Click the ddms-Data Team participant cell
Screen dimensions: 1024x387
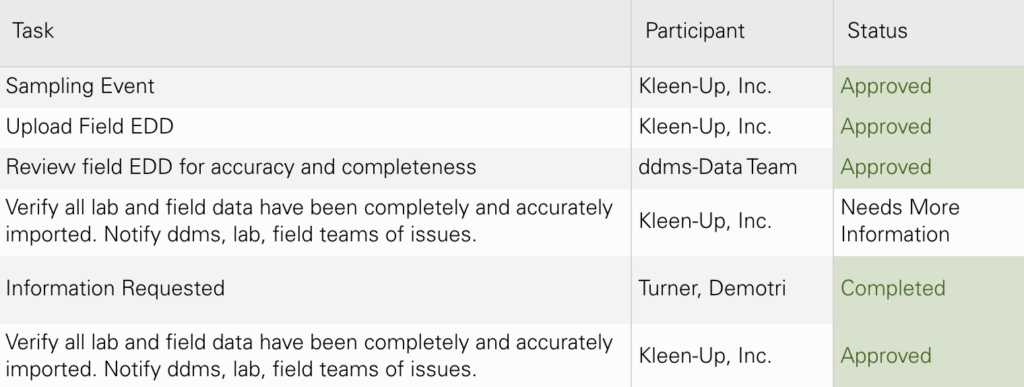(x=718, y=167)
